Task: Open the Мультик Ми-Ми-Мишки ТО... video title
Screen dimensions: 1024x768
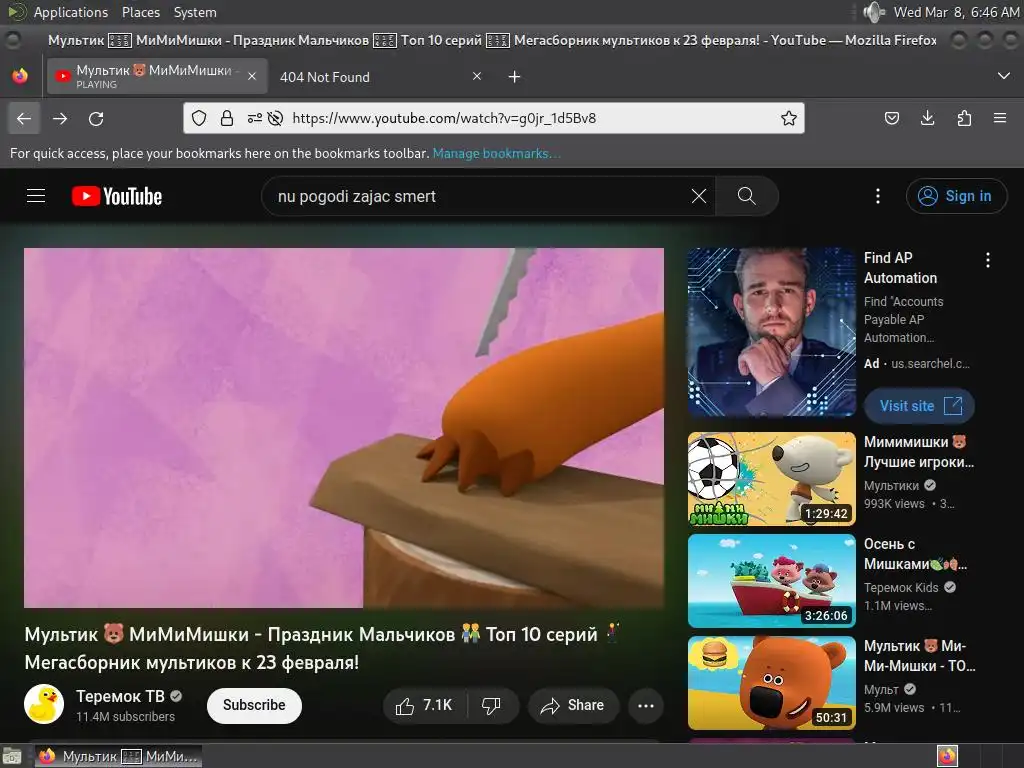Action: (920, 656)
